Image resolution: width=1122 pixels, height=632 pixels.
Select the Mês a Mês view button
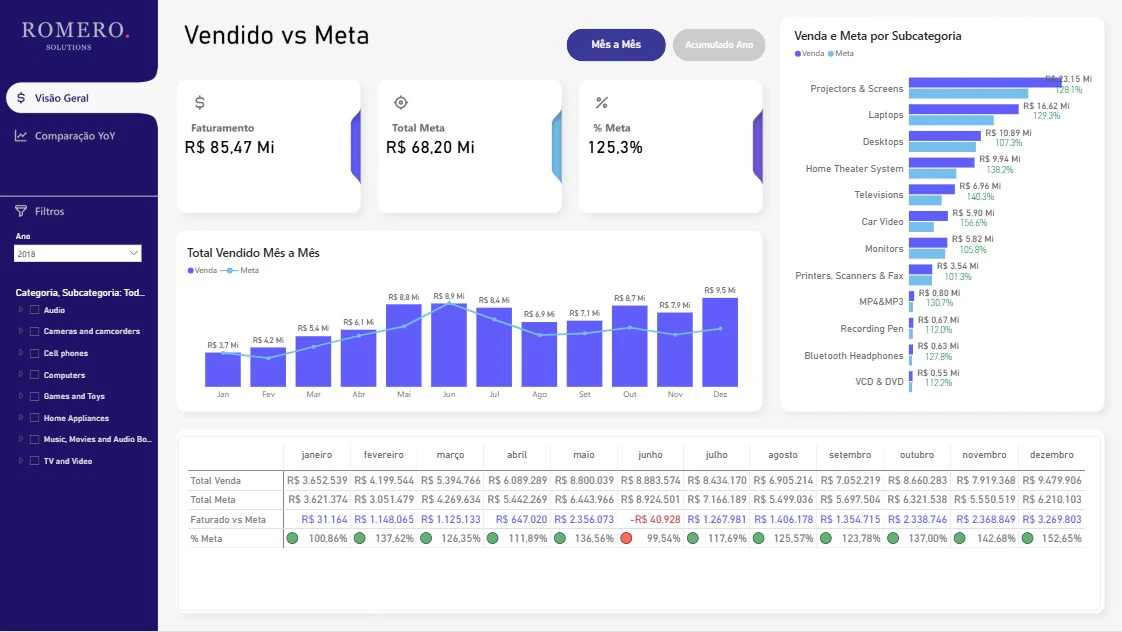point(616,44)
